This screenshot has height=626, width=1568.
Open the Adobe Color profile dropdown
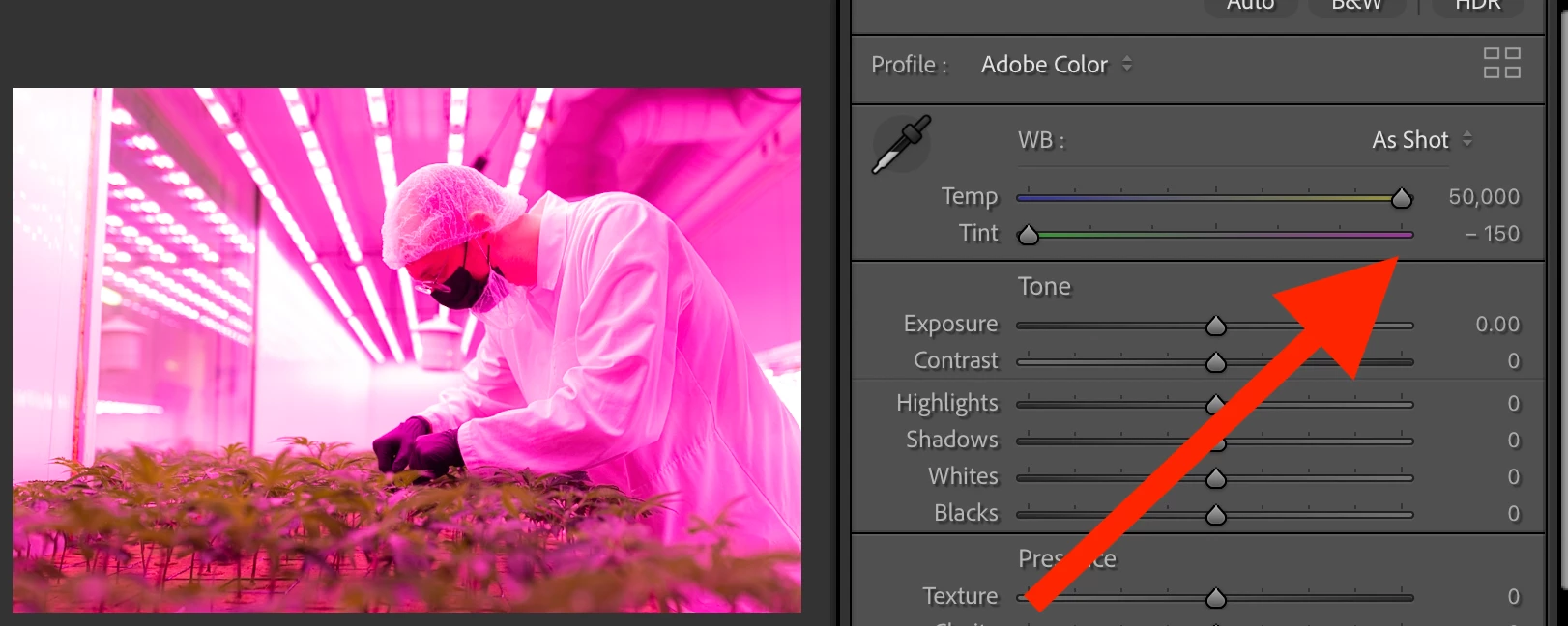(x=1057, y=65)
